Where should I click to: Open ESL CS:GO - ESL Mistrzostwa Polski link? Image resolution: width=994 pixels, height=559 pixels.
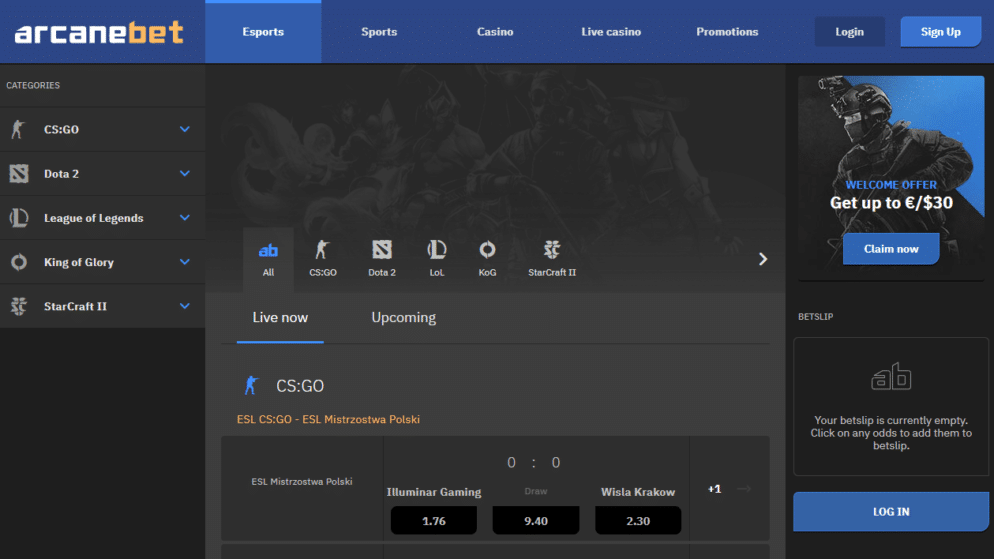tap(328, 420)
